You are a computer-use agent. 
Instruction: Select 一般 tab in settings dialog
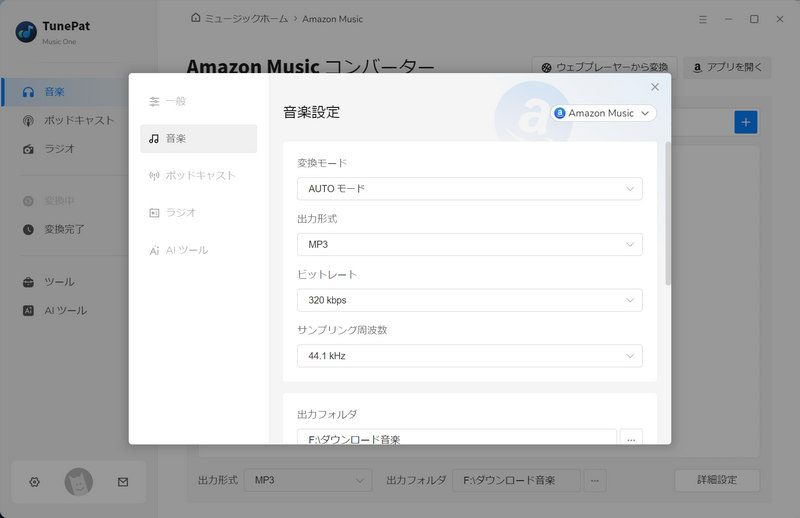(x=198, y=101)
